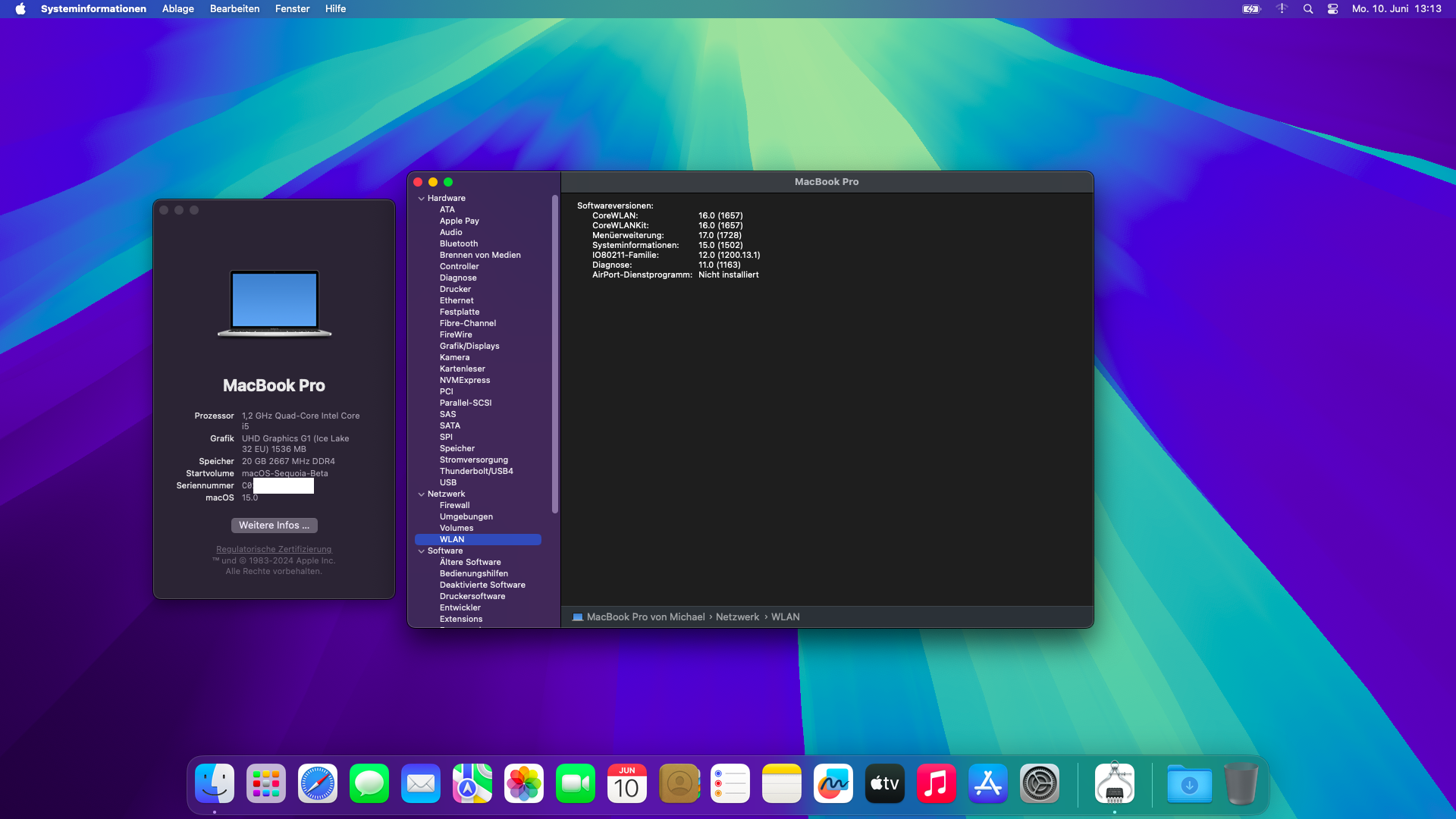Open Finder from the dock
Viewport: 1456px width, 819px height.
pyautogui.click(x=215, y=783)
